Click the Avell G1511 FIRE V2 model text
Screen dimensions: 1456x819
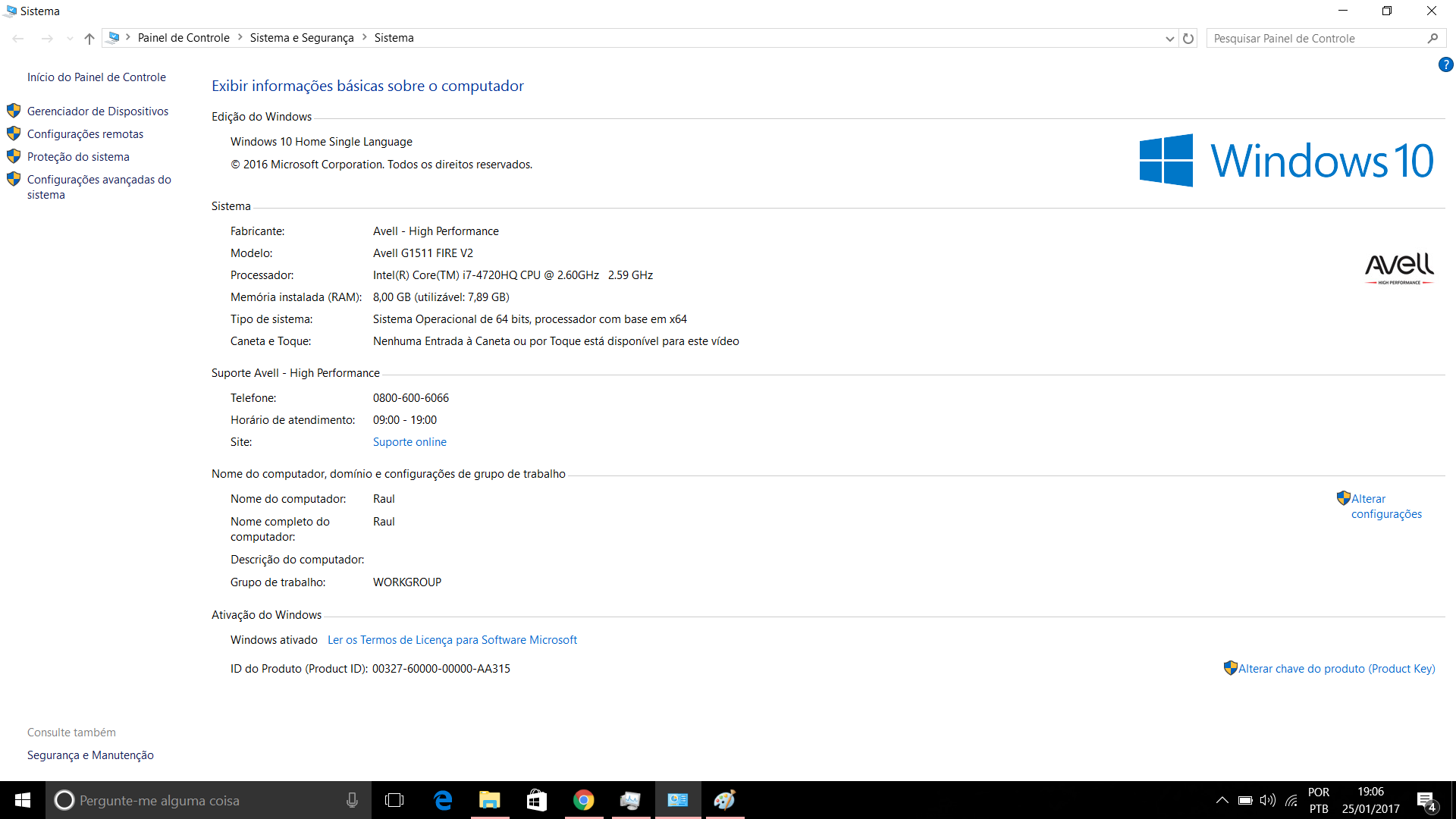click(423, 253)
